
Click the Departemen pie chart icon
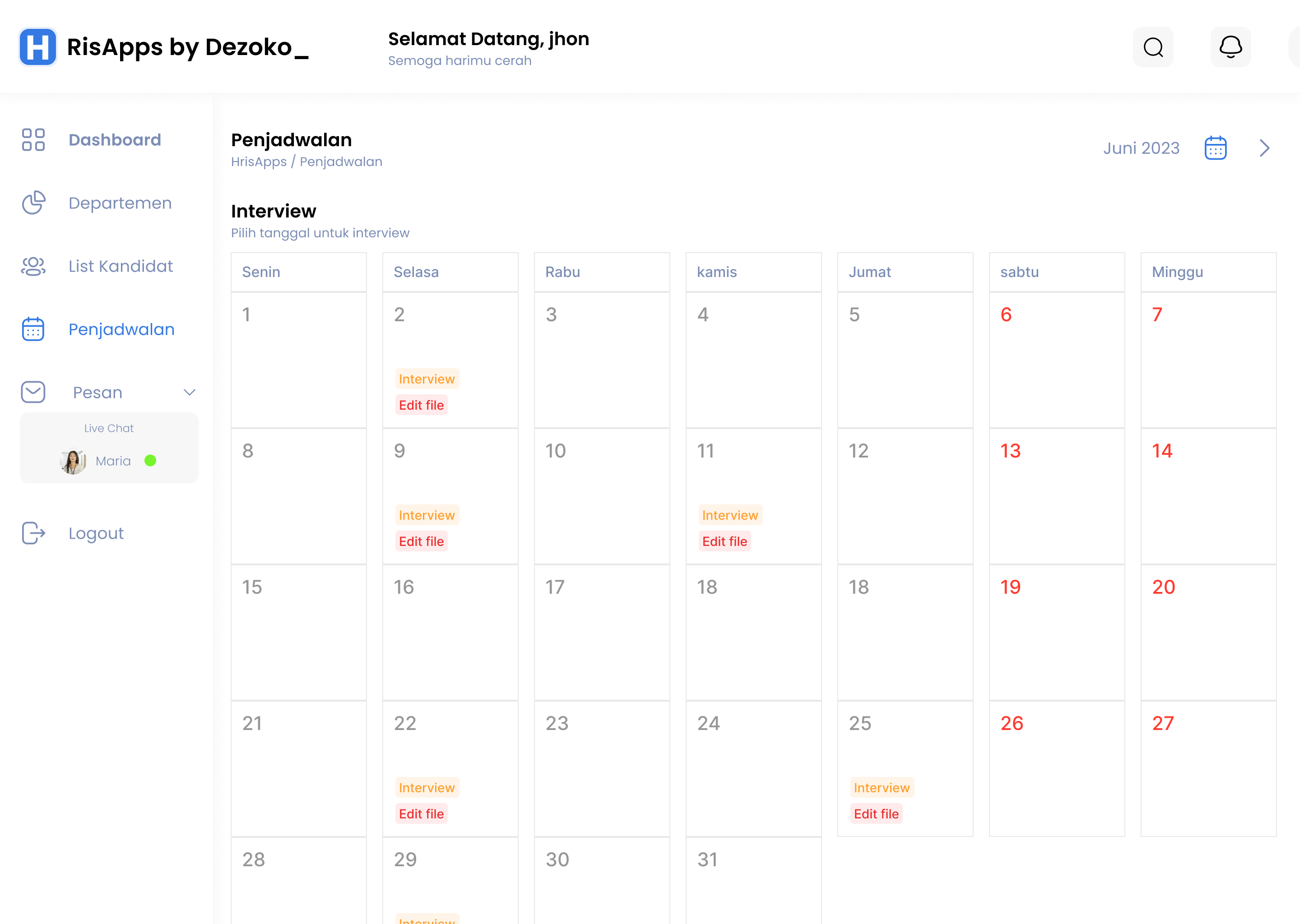[33, 203]
